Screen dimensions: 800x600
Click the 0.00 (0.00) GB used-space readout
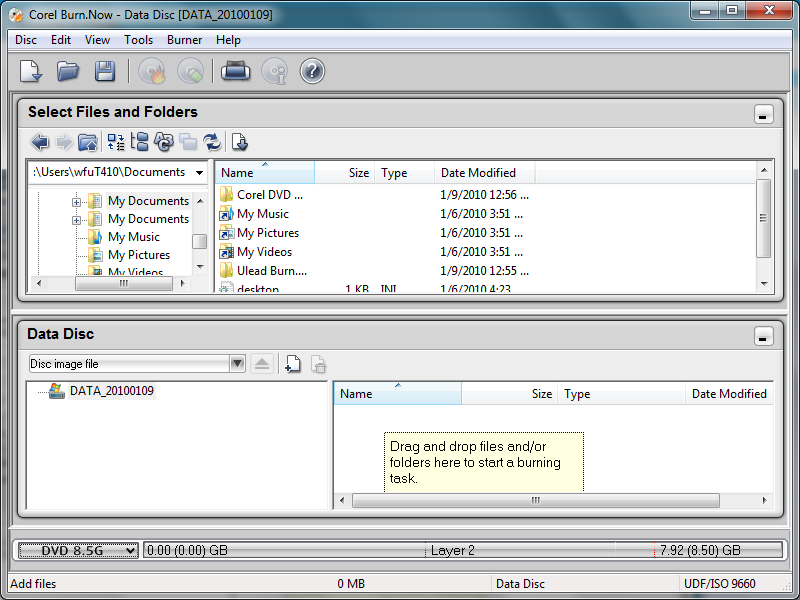point(187,550)
